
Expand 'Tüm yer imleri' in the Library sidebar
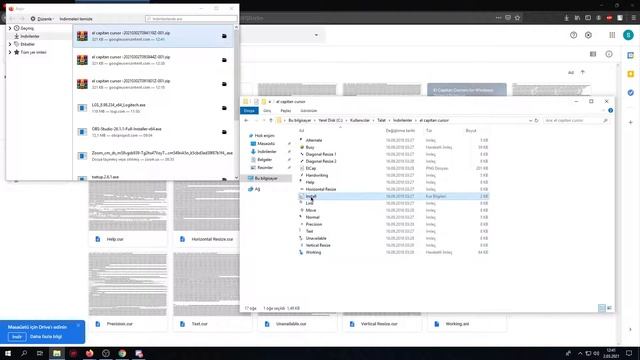coord(10,52)
